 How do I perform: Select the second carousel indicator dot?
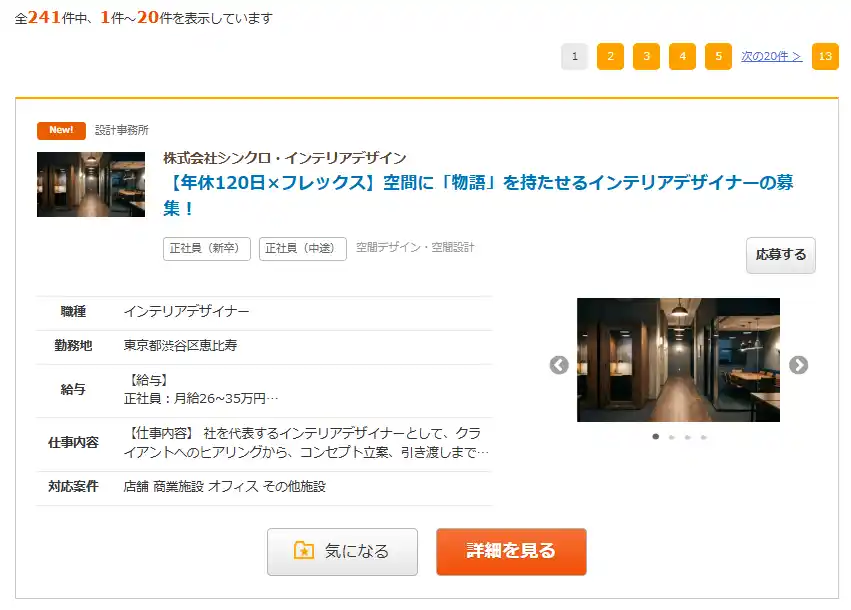tap(671, 437)
